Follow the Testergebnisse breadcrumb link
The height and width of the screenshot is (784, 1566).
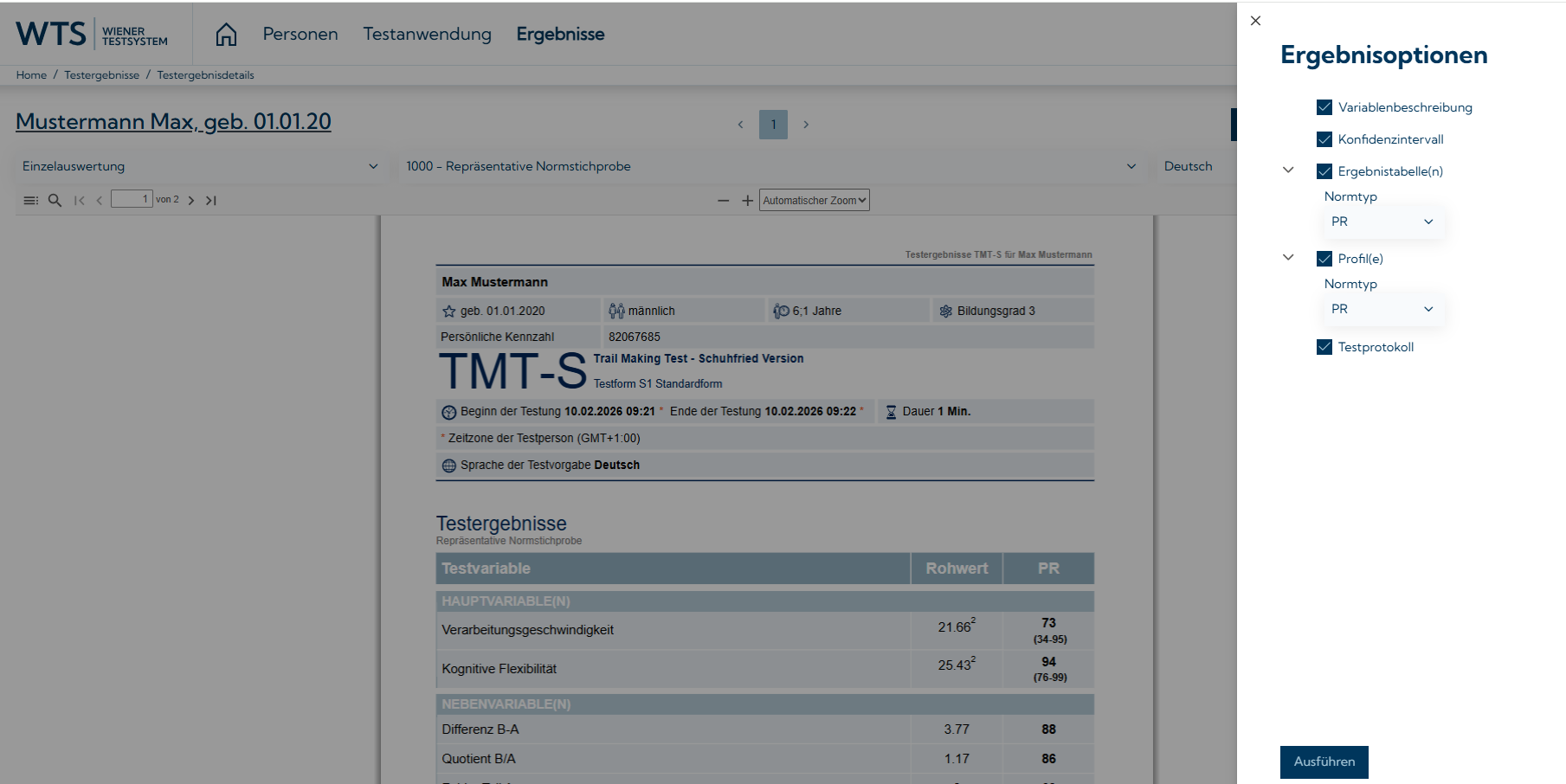101,75
